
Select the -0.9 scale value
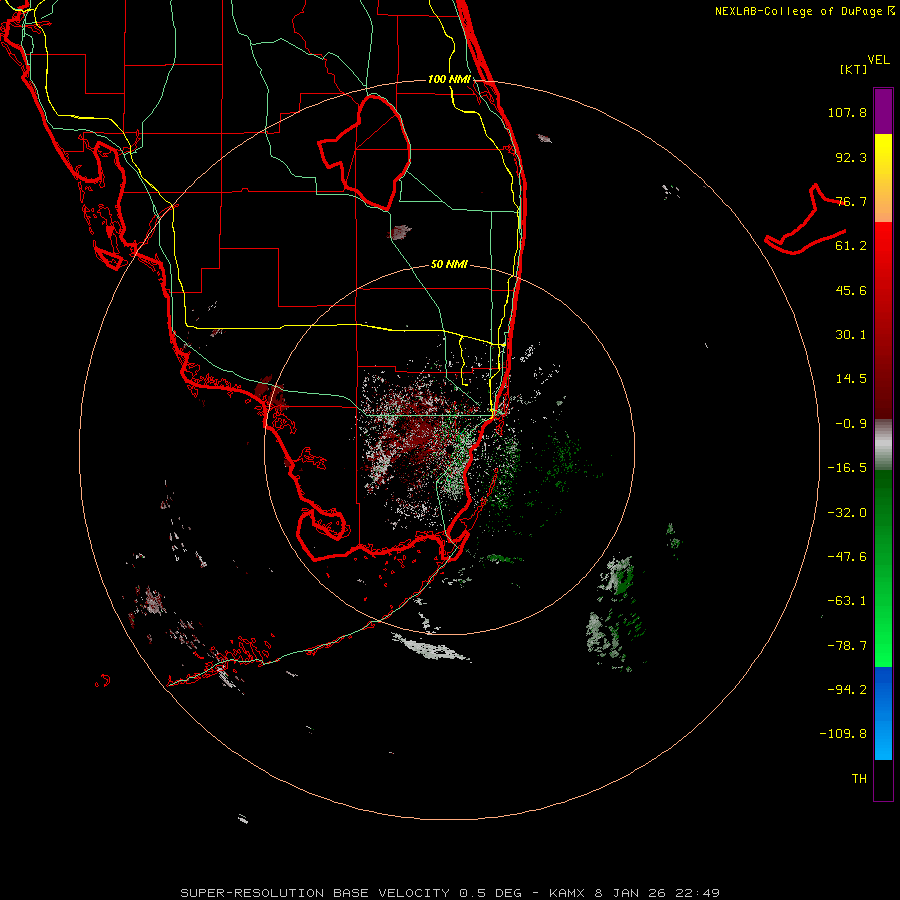[851, 424]
